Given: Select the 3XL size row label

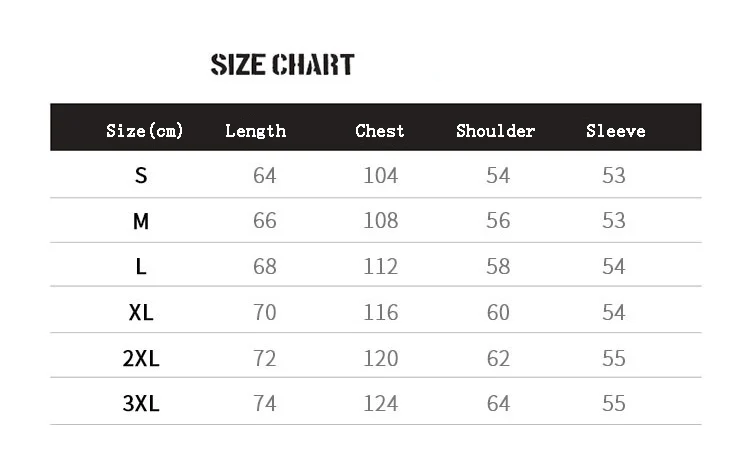Looking at the screenshot, I should pyautogui.click(x=141, y=404).
